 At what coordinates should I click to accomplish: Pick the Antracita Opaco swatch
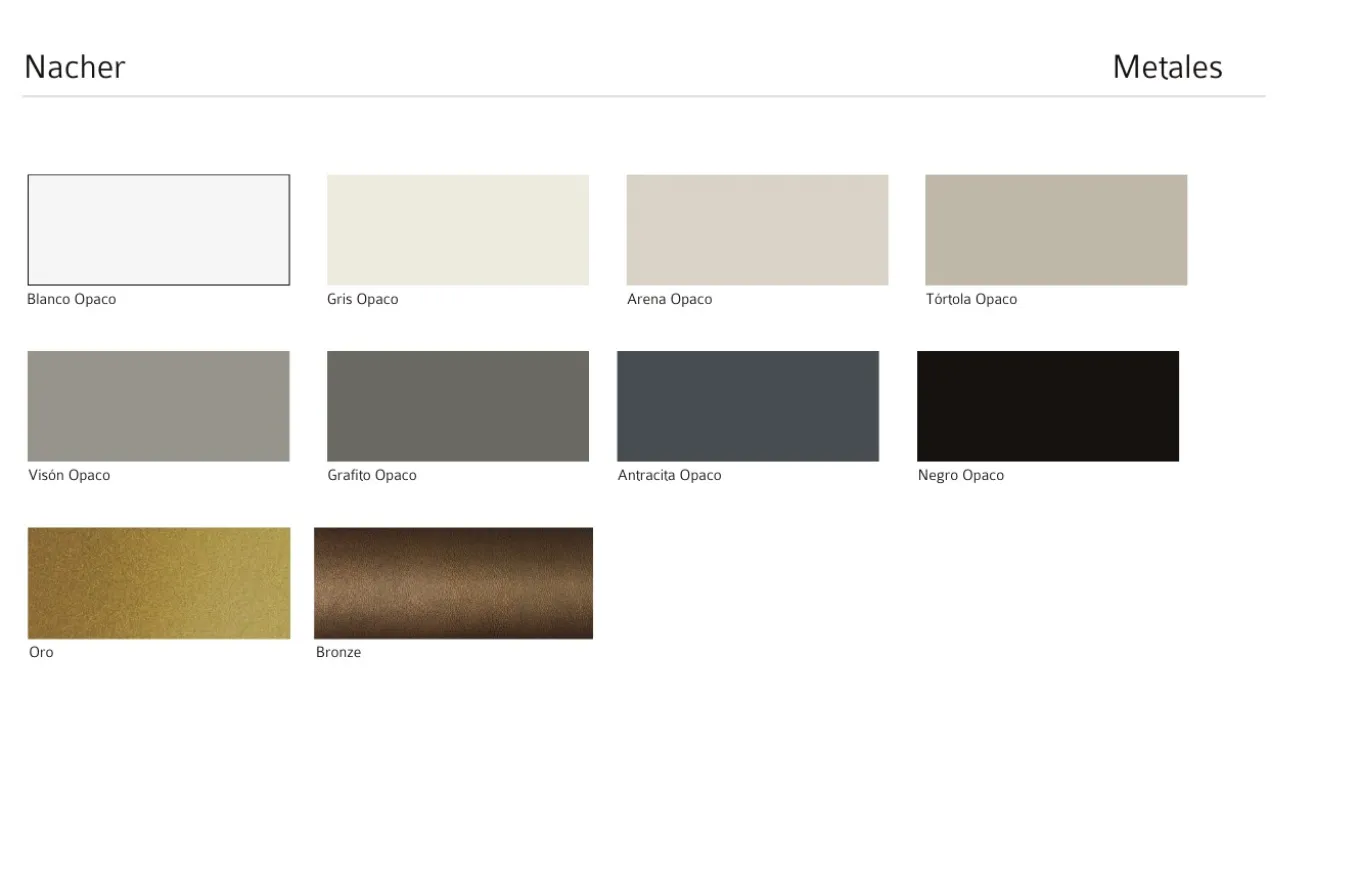[747, 406]
